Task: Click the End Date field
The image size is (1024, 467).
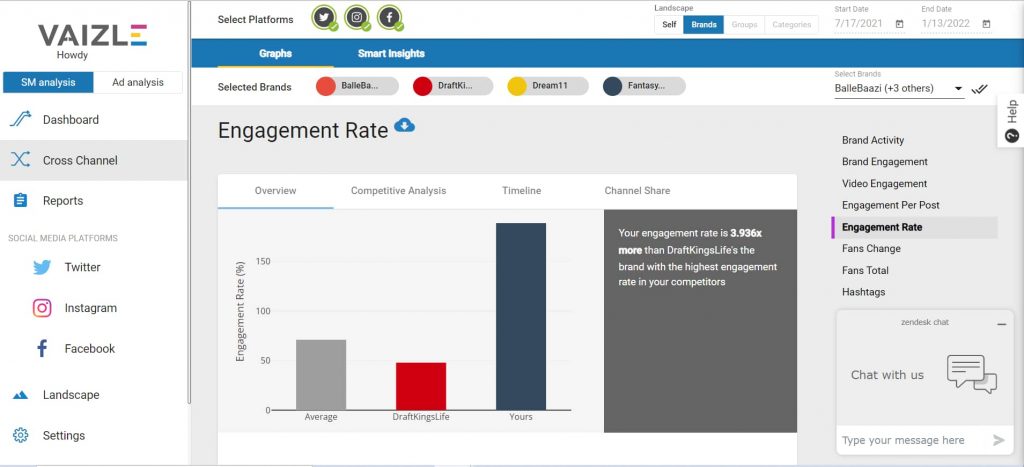Action: 956,24
